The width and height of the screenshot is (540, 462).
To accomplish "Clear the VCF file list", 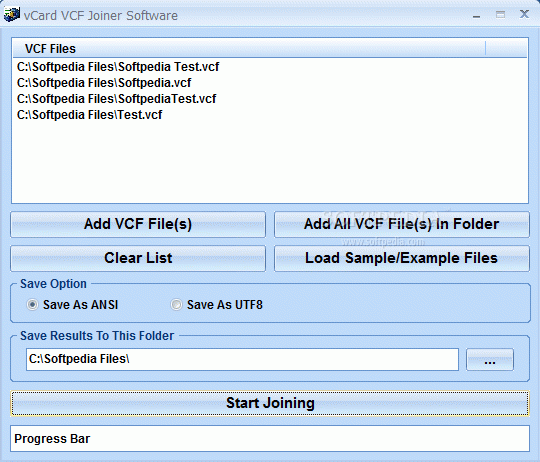I will coord(138,258).
